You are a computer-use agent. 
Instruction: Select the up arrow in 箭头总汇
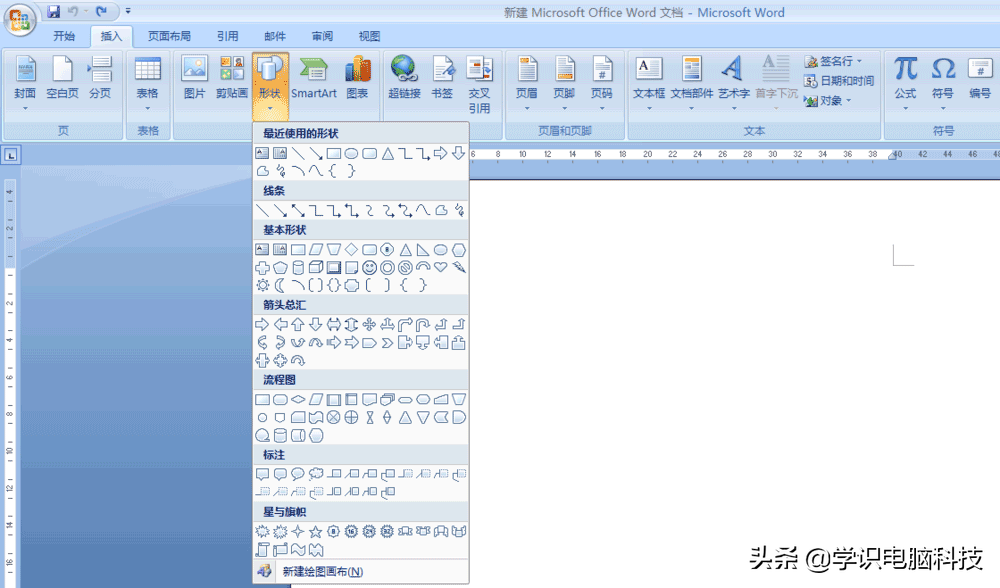[x=298, y=325]
